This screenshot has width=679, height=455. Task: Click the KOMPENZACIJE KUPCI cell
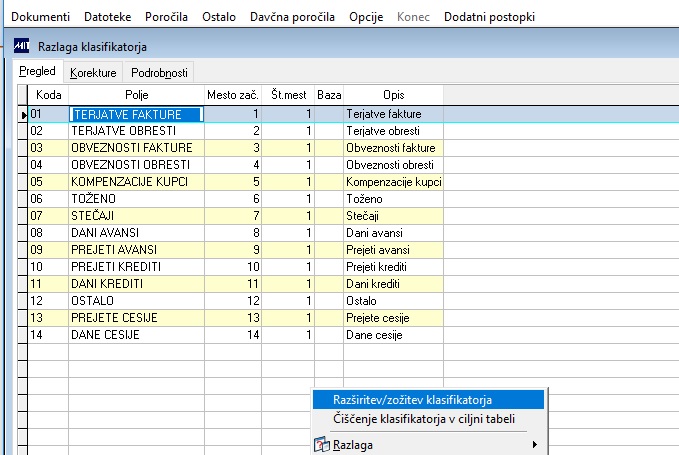136,182
